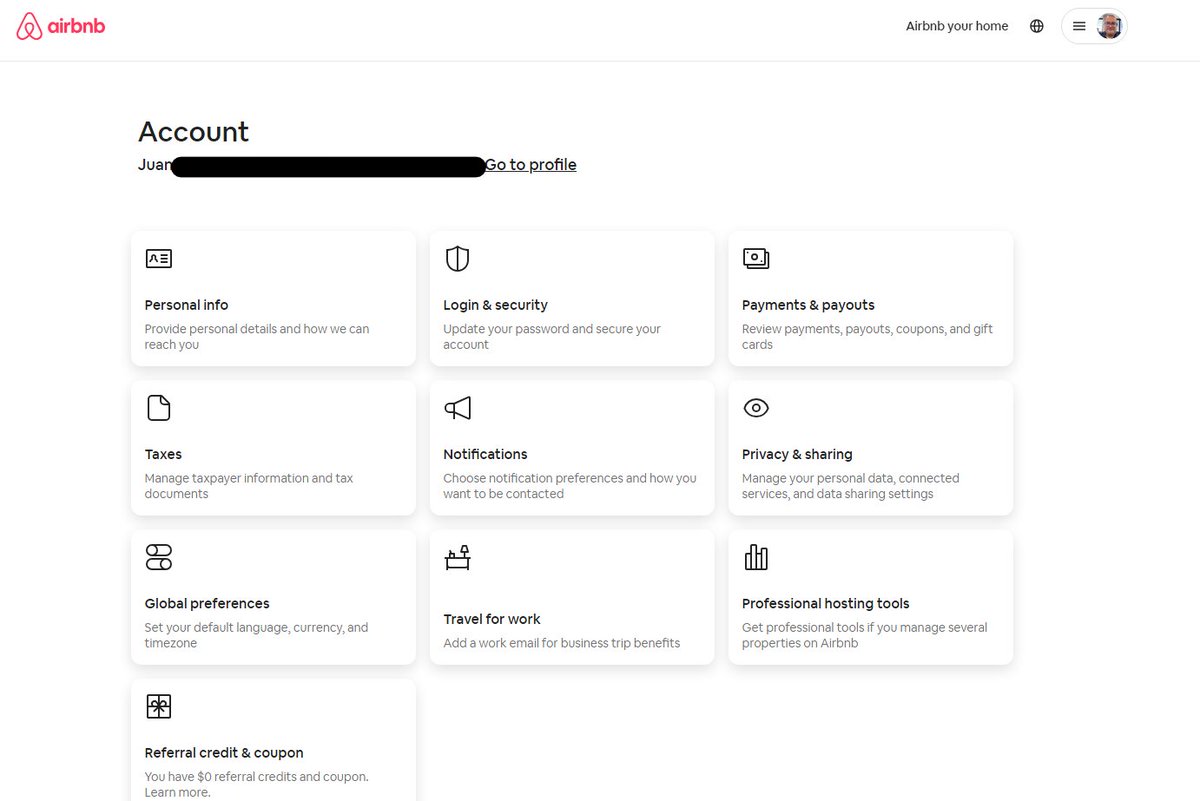Open the Professional hosting tools heading

(826, 604)
